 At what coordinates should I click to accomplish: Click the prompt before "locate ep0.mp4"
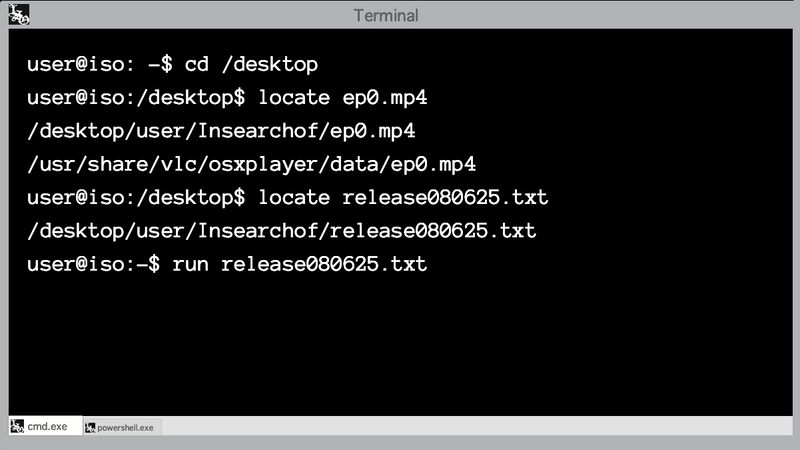click(x=135, y=98)
